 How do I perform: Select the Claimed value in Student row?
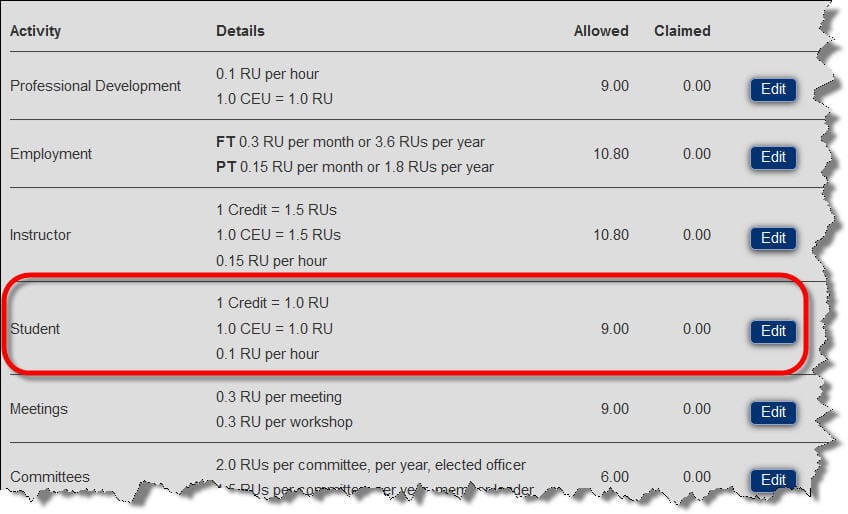pyautogui.click(x=696, y=329)
